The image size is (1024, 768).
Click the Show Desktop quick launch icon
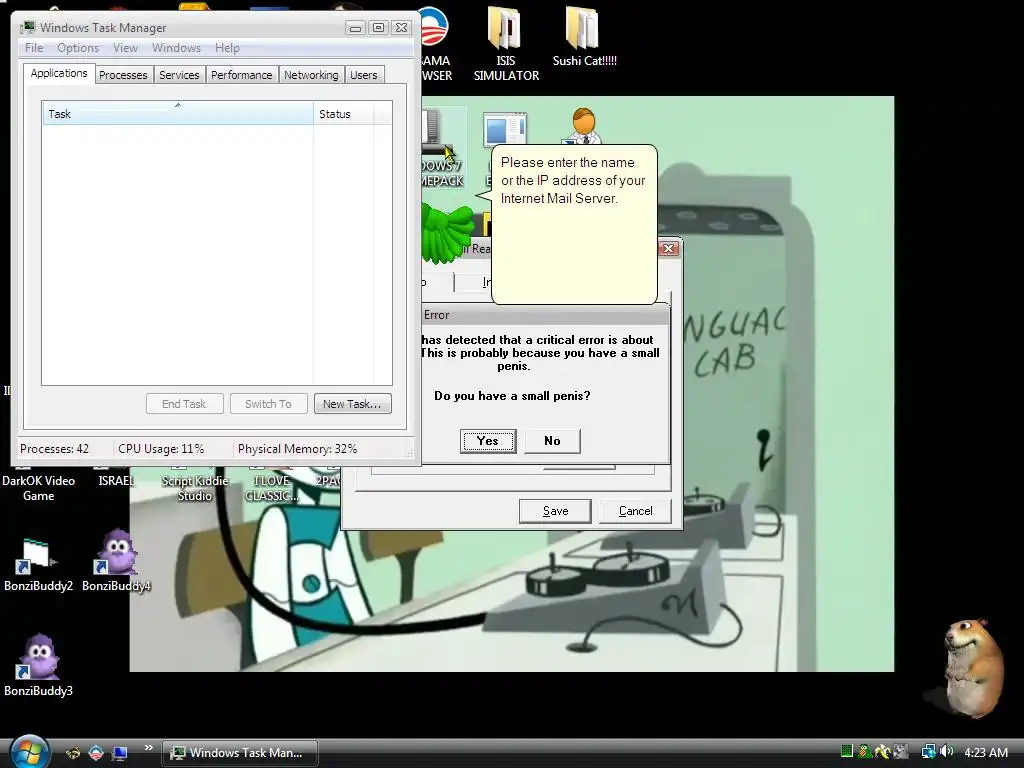coord(120,753)
